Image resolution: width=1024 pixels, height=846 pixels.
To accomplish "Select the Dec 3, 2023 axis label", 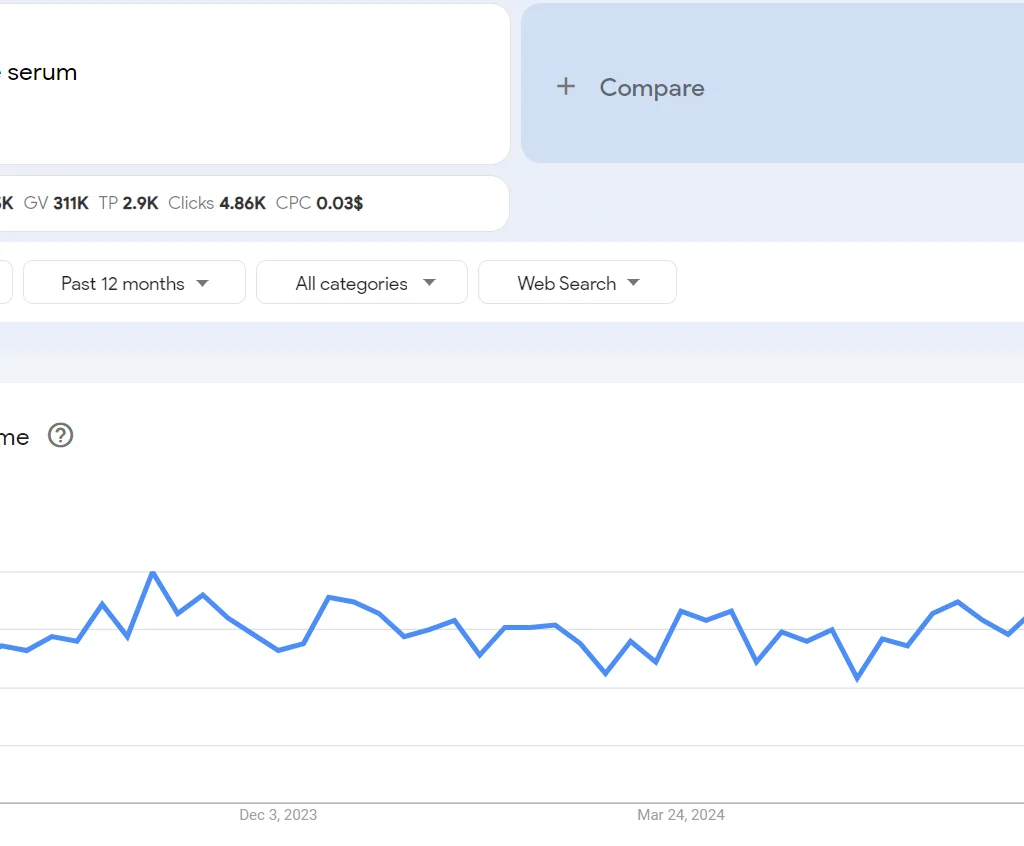I will click(276, 815).
